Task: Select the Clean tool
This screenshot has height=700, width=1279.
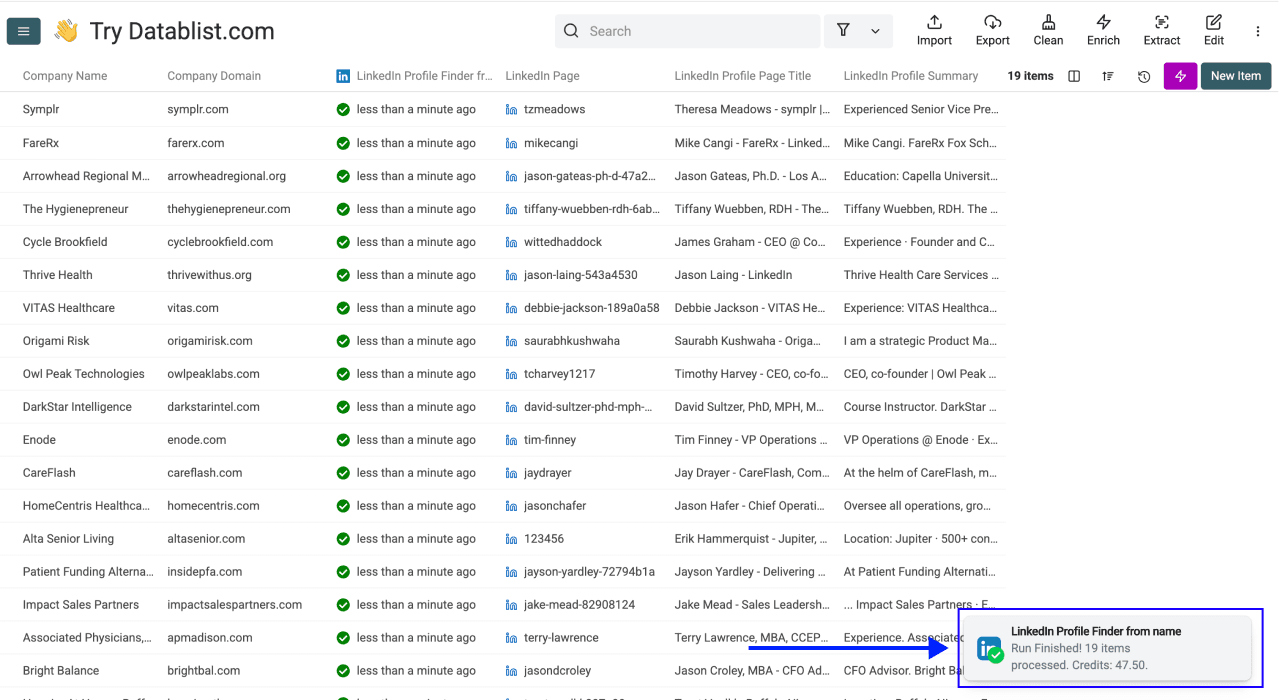Action: pos(1047,30)
